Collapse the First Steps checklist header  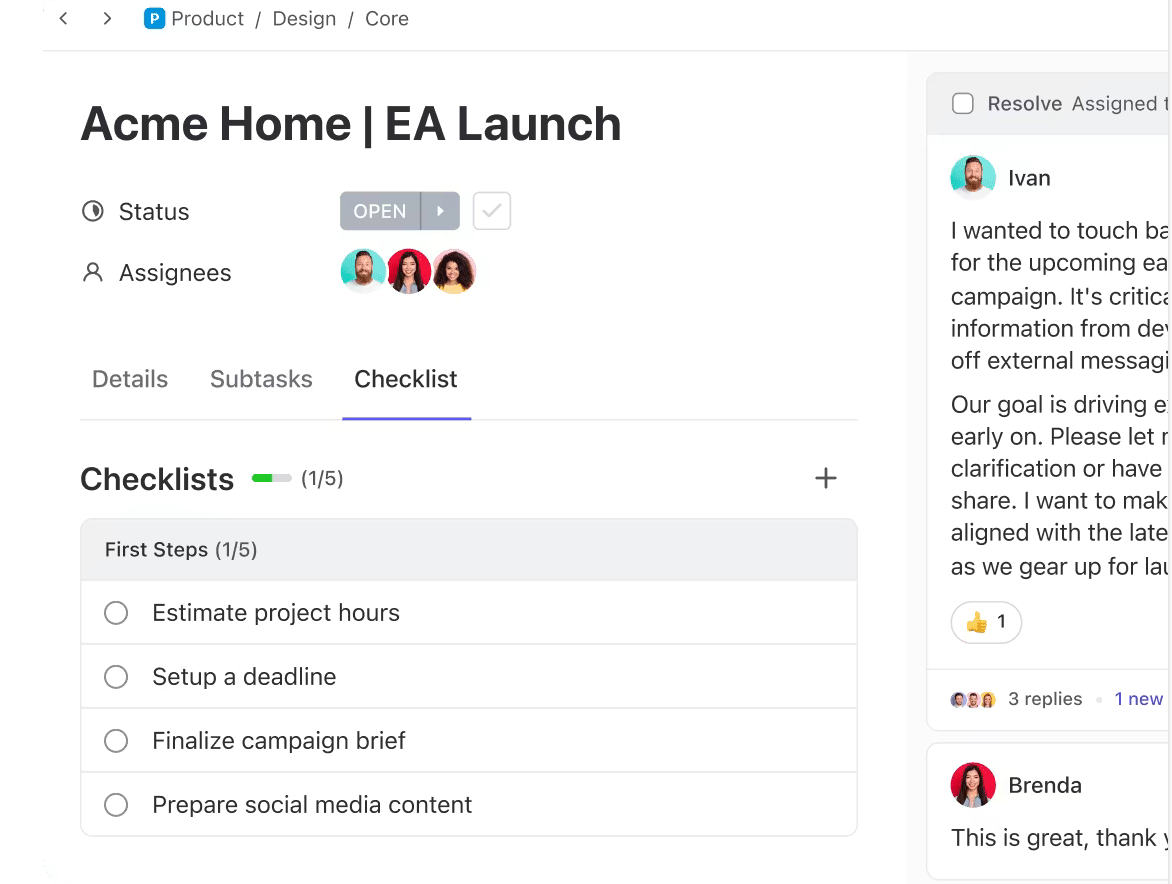tap(181, 550)
